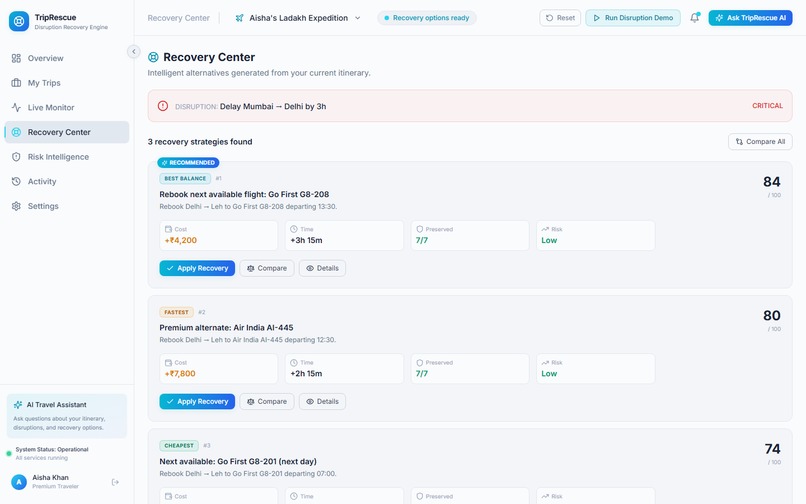
Task: Click the Risk trend icon in AI-445 card
Action: [545, 363]
